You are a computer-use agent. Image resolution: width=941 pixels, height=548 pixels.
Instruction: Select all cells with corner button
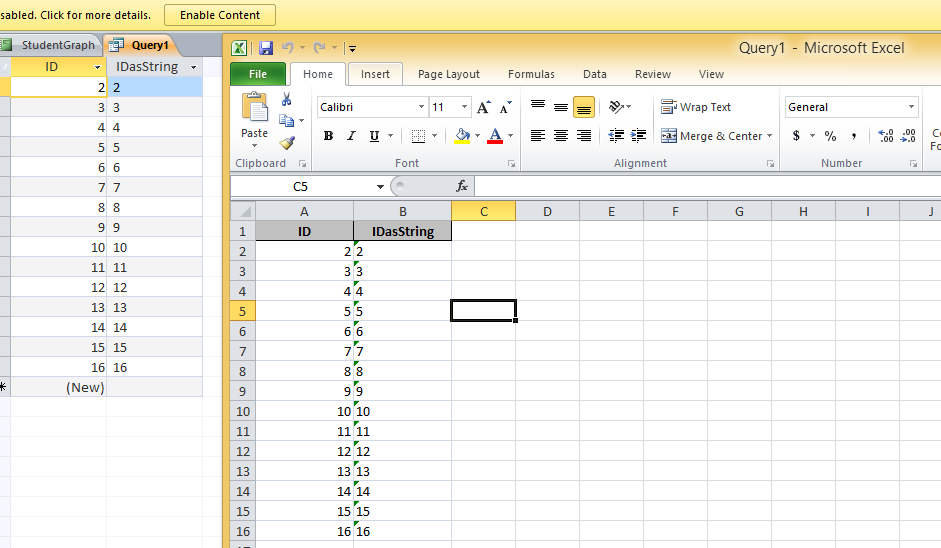(x=244, y=211)
